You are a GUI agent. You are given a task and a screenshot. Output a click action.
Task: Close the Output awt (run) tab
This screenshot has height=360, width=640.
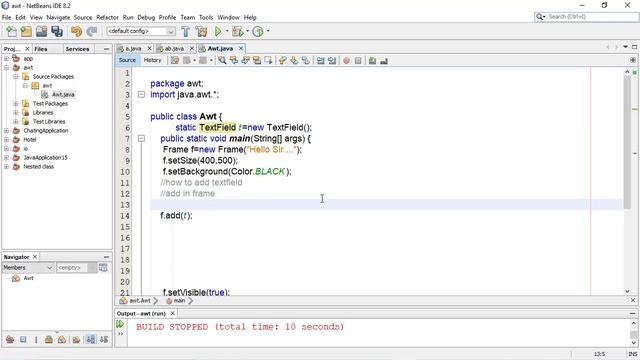172,313
